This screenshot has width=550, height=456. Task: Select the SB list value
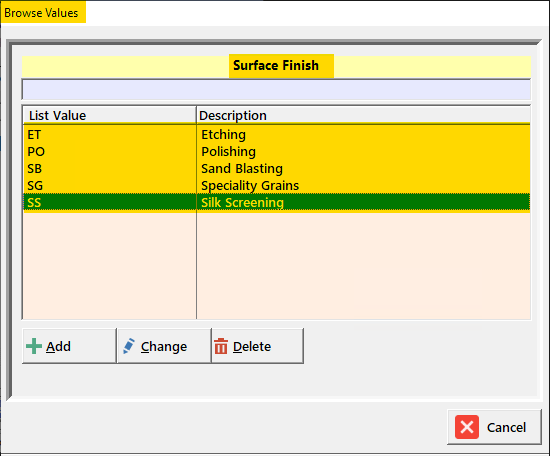(35, 169)
